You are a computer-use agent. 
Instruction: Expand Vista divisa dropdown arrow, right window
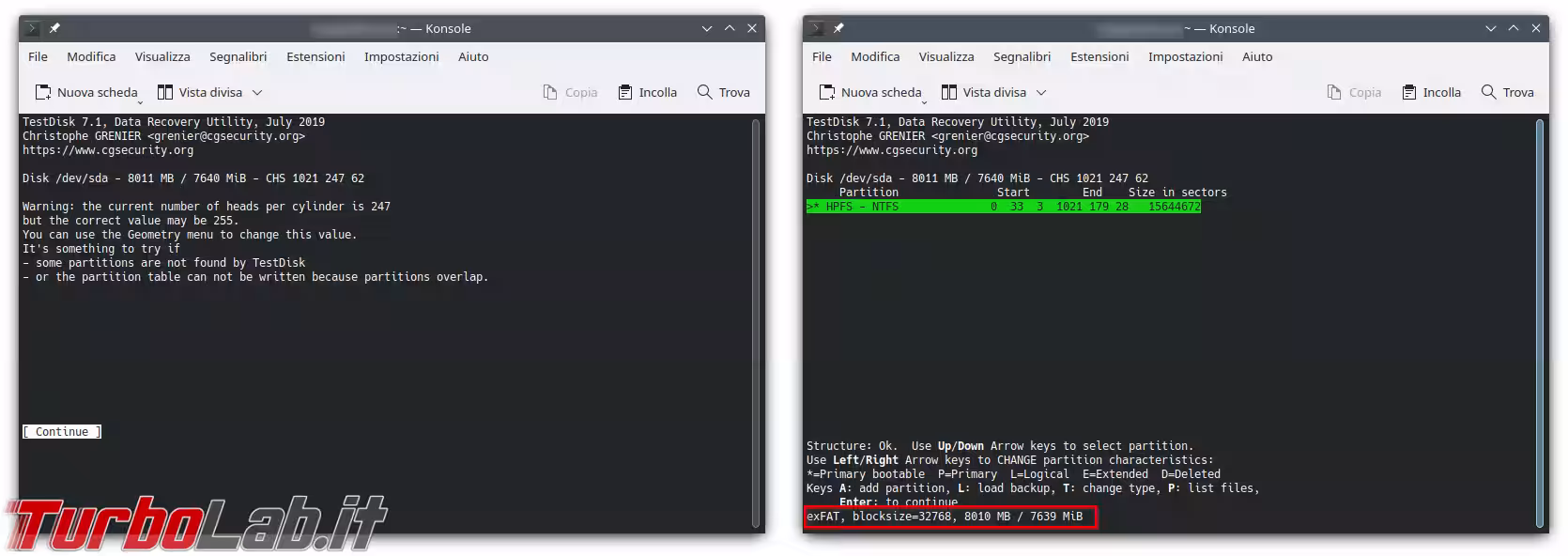(1041, 92)
